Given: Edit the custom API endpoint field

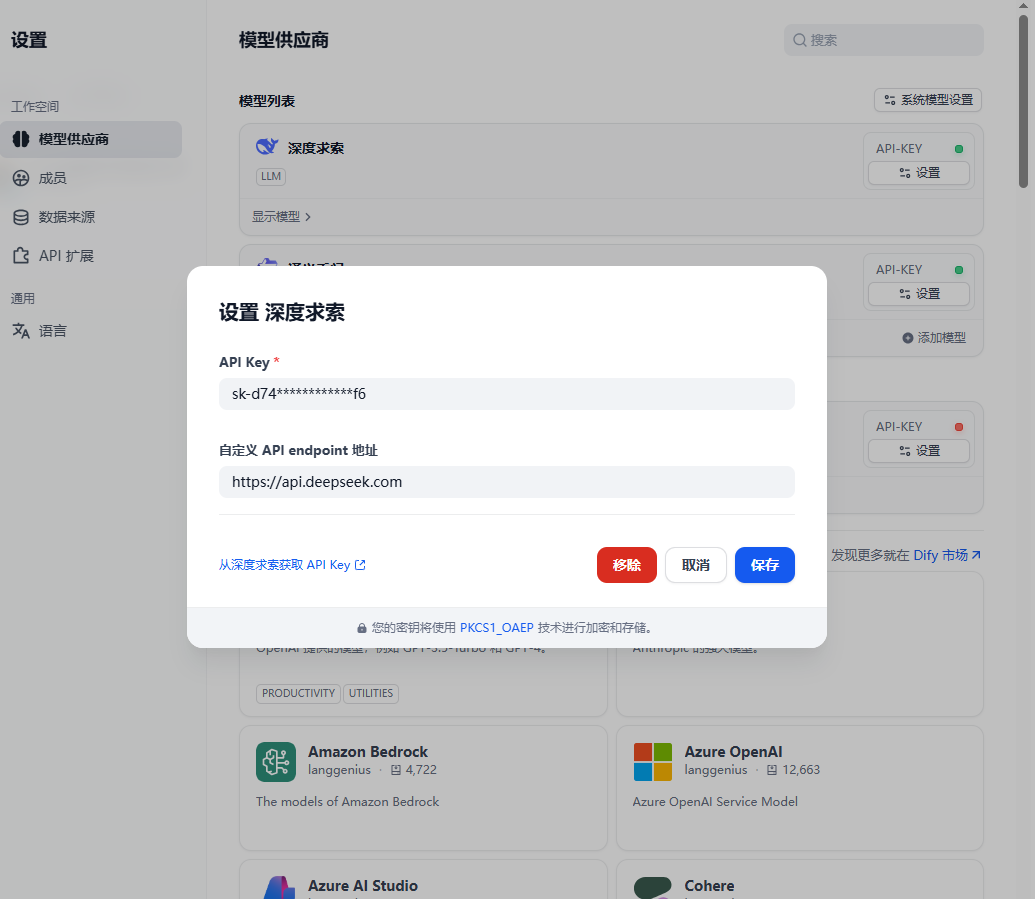Looking at the screenshot, I should (x=507, y=482).
